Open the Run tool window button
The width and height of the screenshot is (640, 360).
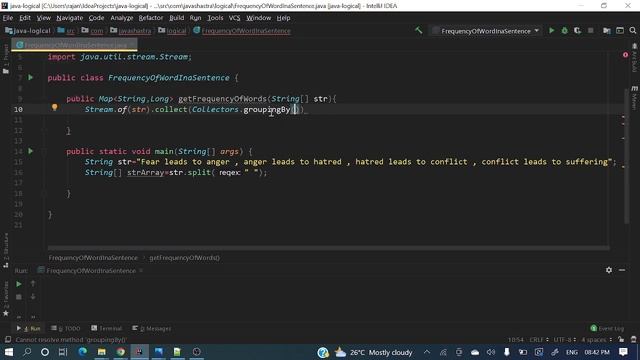pyautogui.click(x=28, y=328)
